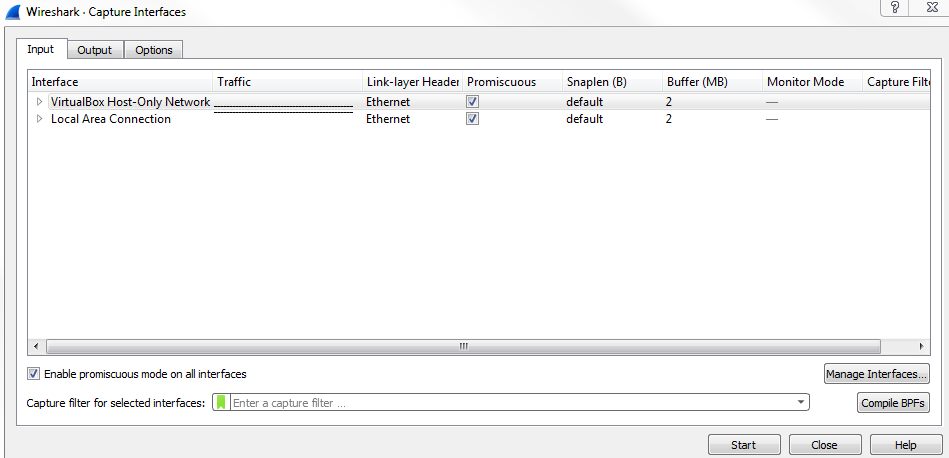Screen dimensions: 949x458
Task: Click the title bar help question mark
Action: coord(895,7)
